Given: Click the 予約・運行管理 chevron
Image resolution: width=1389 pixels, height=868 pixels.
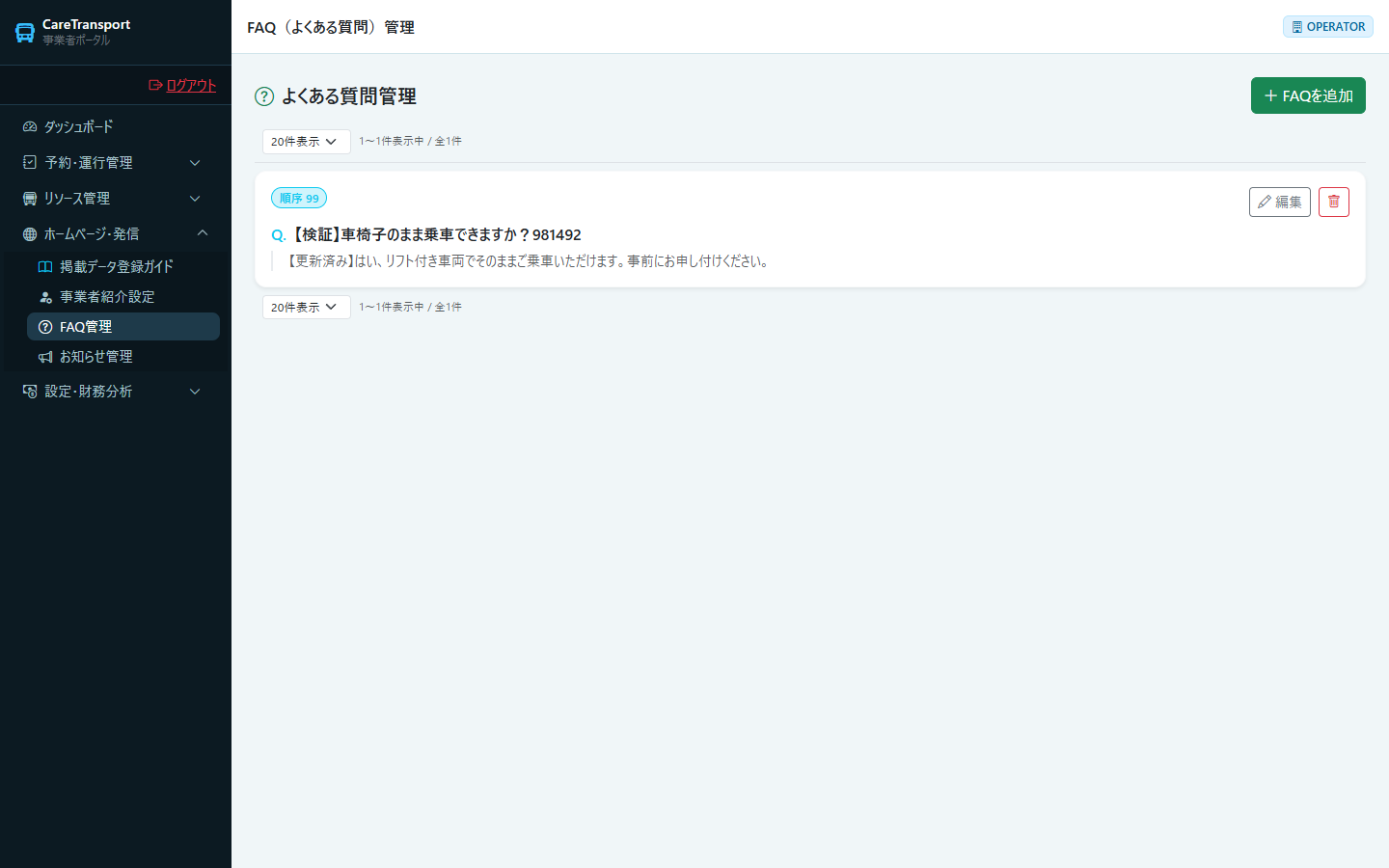Looking at the screenshot, I should (195, 163).
